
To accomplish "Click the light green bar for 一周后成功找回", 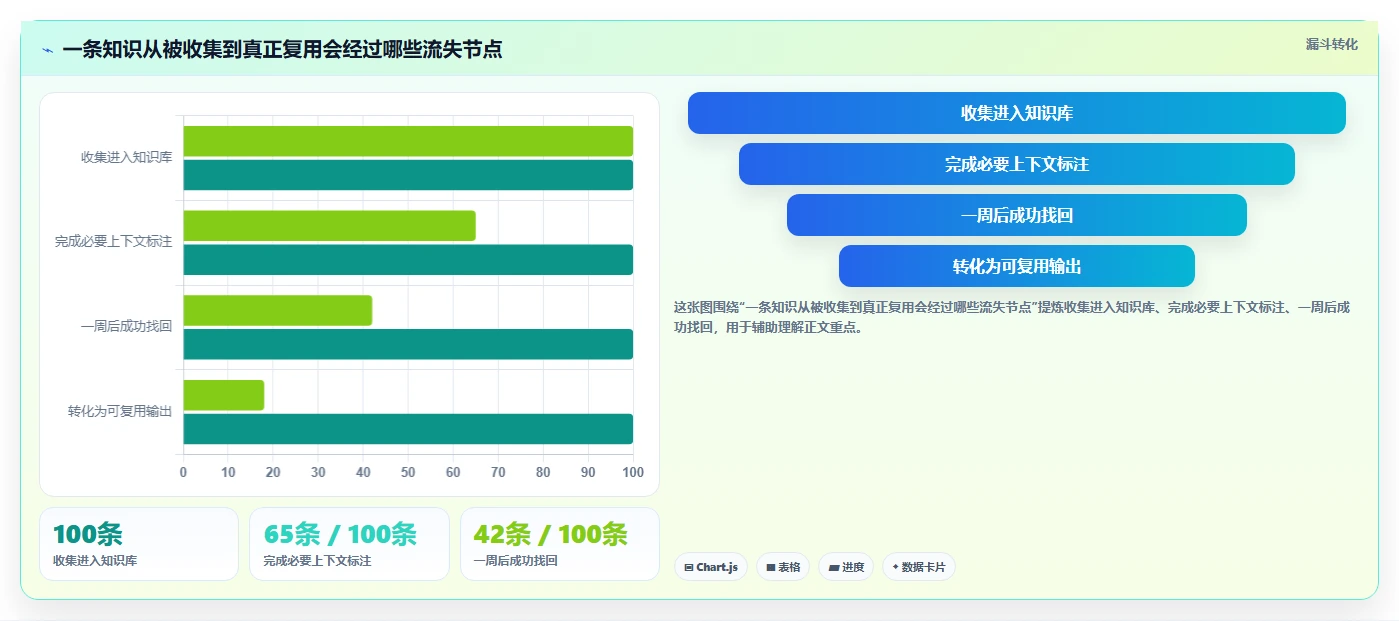I will pos(277,310).
